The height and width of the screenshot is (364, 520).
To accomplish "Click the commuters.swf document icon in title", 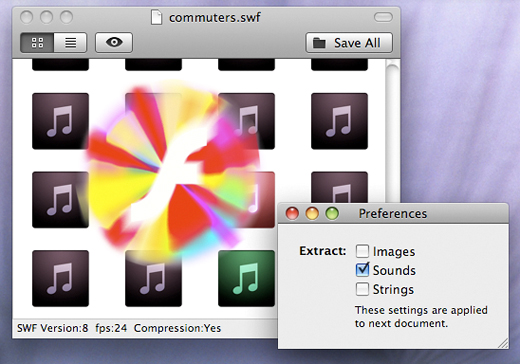I will [156, 17].
